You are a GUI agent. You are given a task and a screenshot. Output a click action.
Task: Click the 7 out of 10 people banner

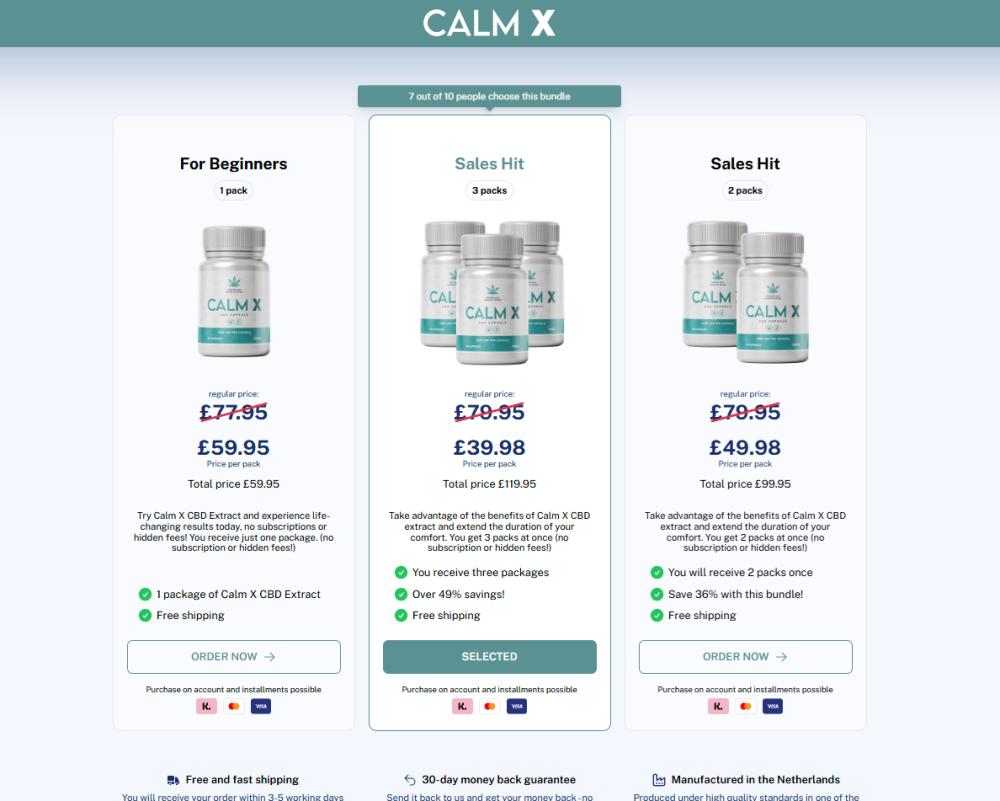(x=489, y=96)
